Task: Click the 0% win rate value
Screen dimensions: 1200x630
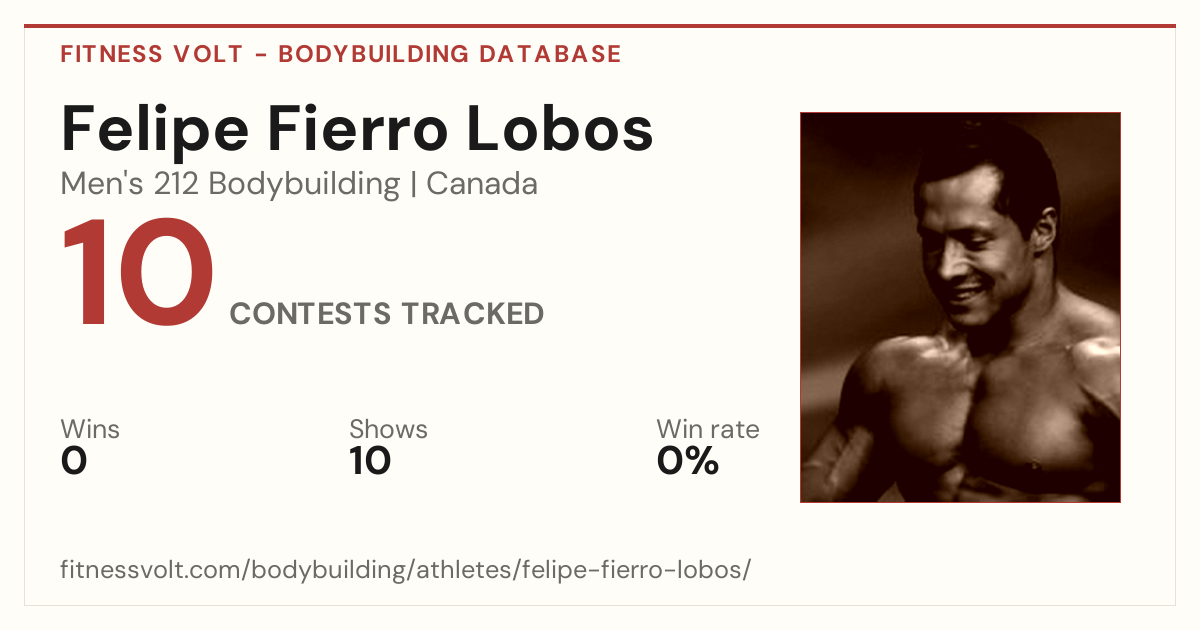Action: click(688, 461)
